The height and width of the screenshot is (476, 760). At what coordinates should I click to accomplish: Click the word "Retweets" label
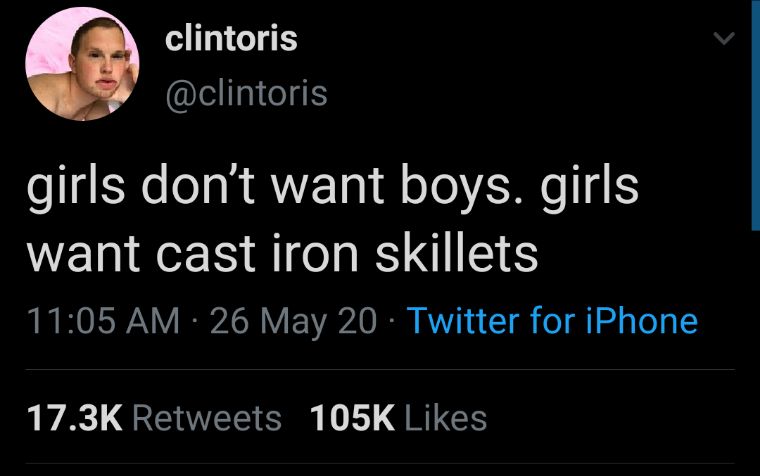[x=206, y=417]
